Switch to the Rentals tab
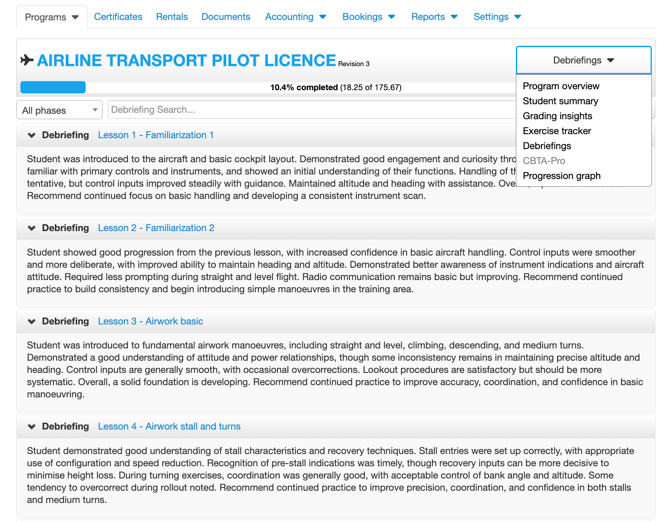The height and width of the screenshot is (522, 670). (172, 17)
